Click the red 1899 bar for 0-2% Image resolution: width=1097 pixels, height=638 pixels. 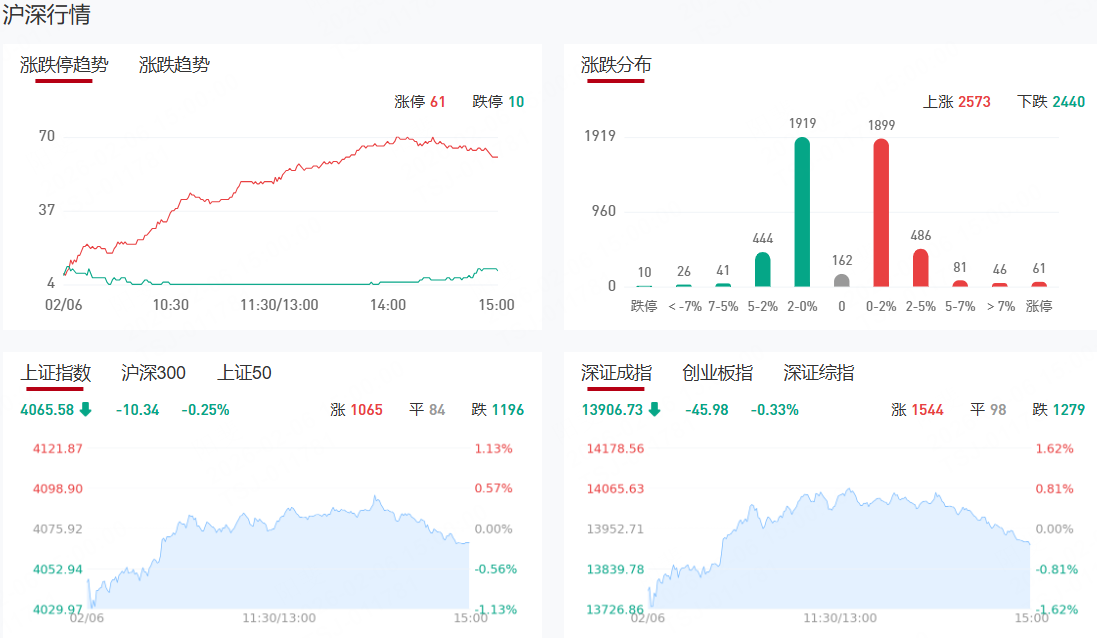[881, 213]
